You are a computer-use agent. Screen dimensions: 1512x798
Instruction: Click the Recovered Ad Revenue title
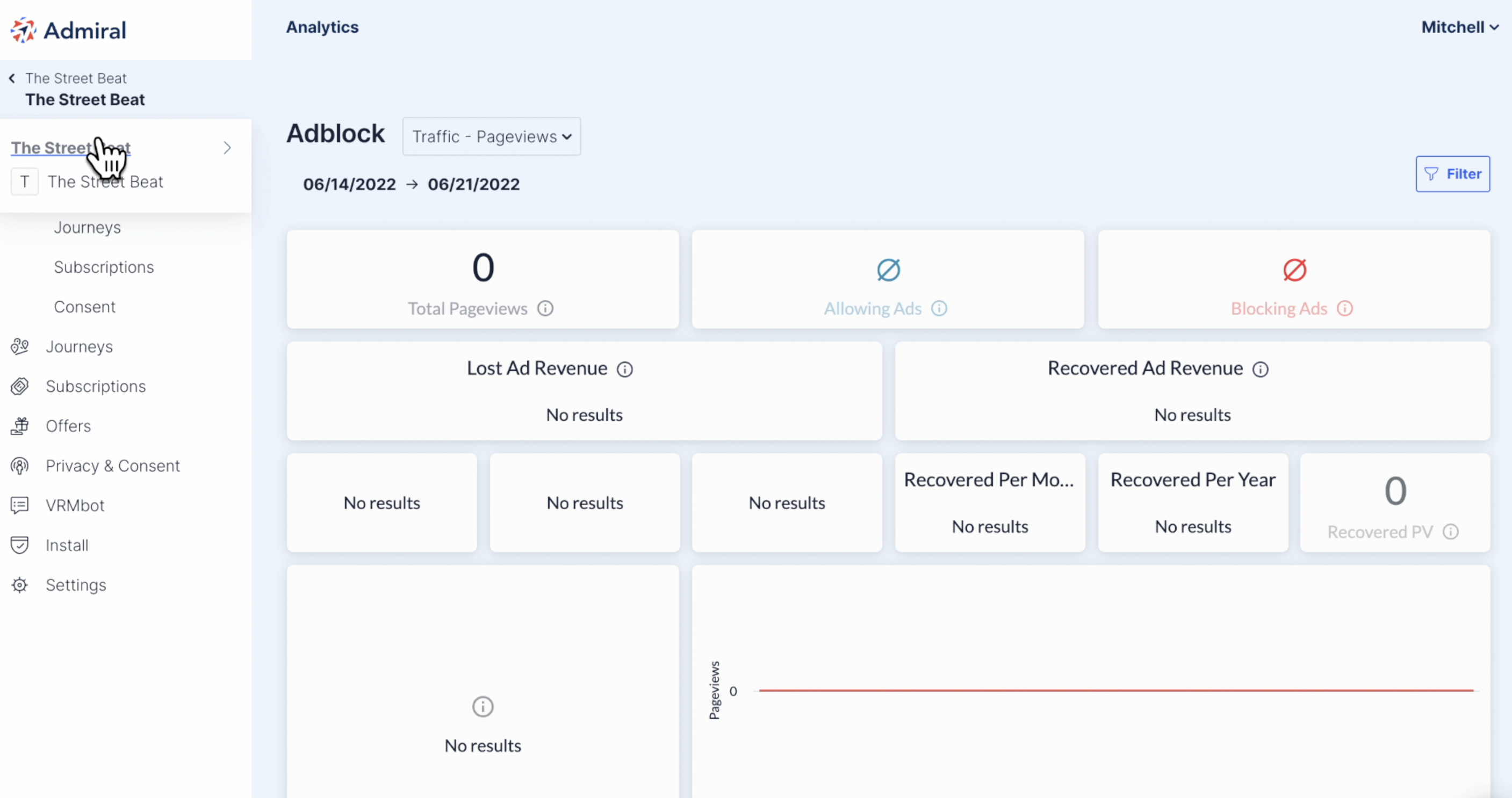1145,368
